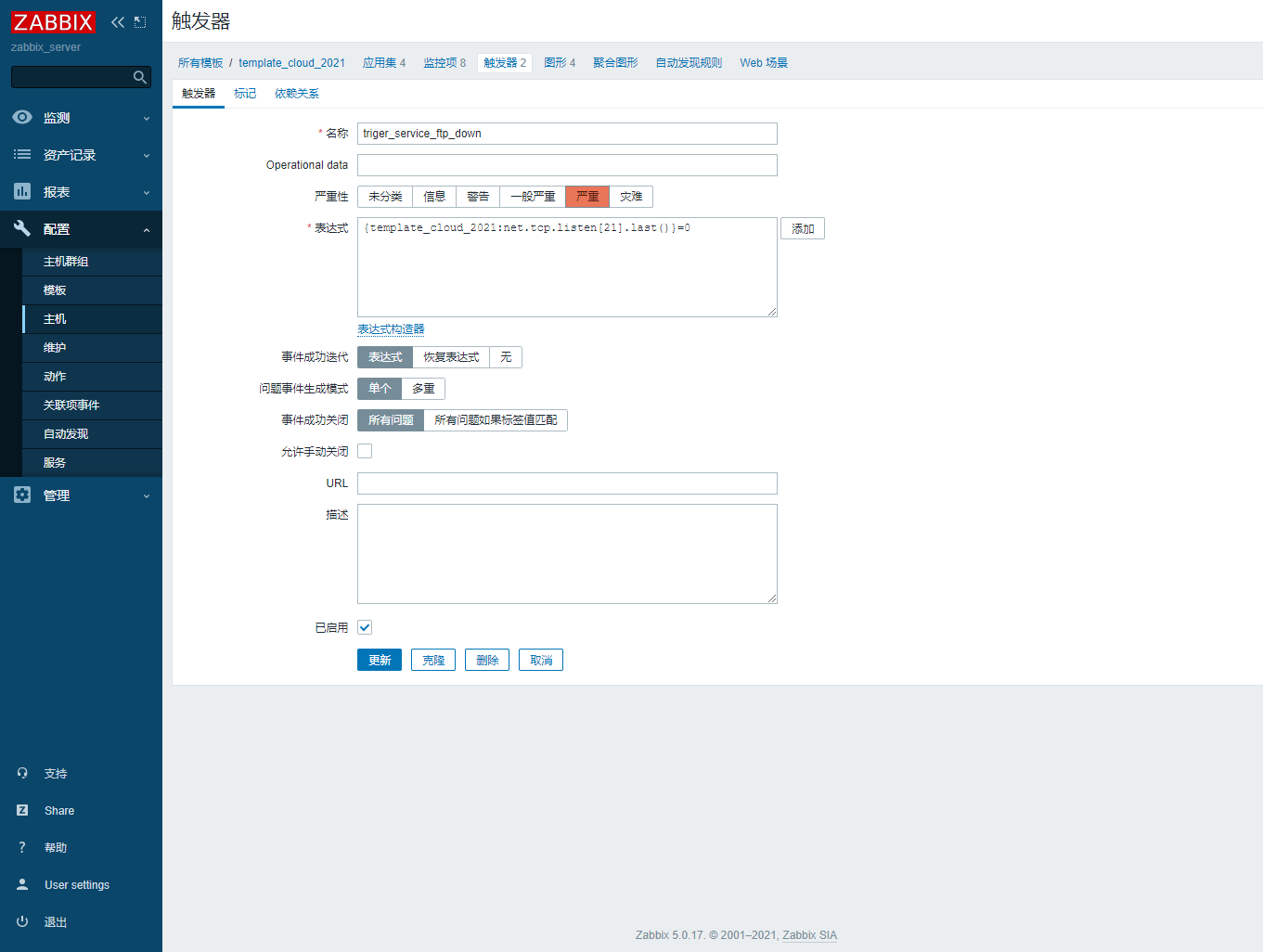Switch to the 依赖关系 (Dependencies) tab

coord(296,94)
